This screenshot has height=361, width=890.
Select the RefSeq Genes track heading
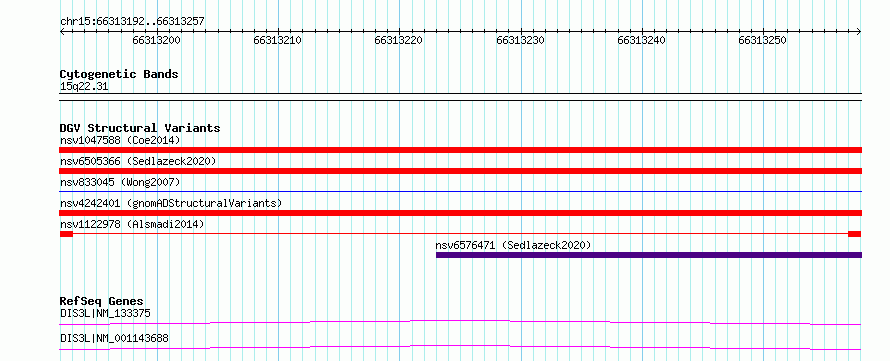click(x=102, y=301)
